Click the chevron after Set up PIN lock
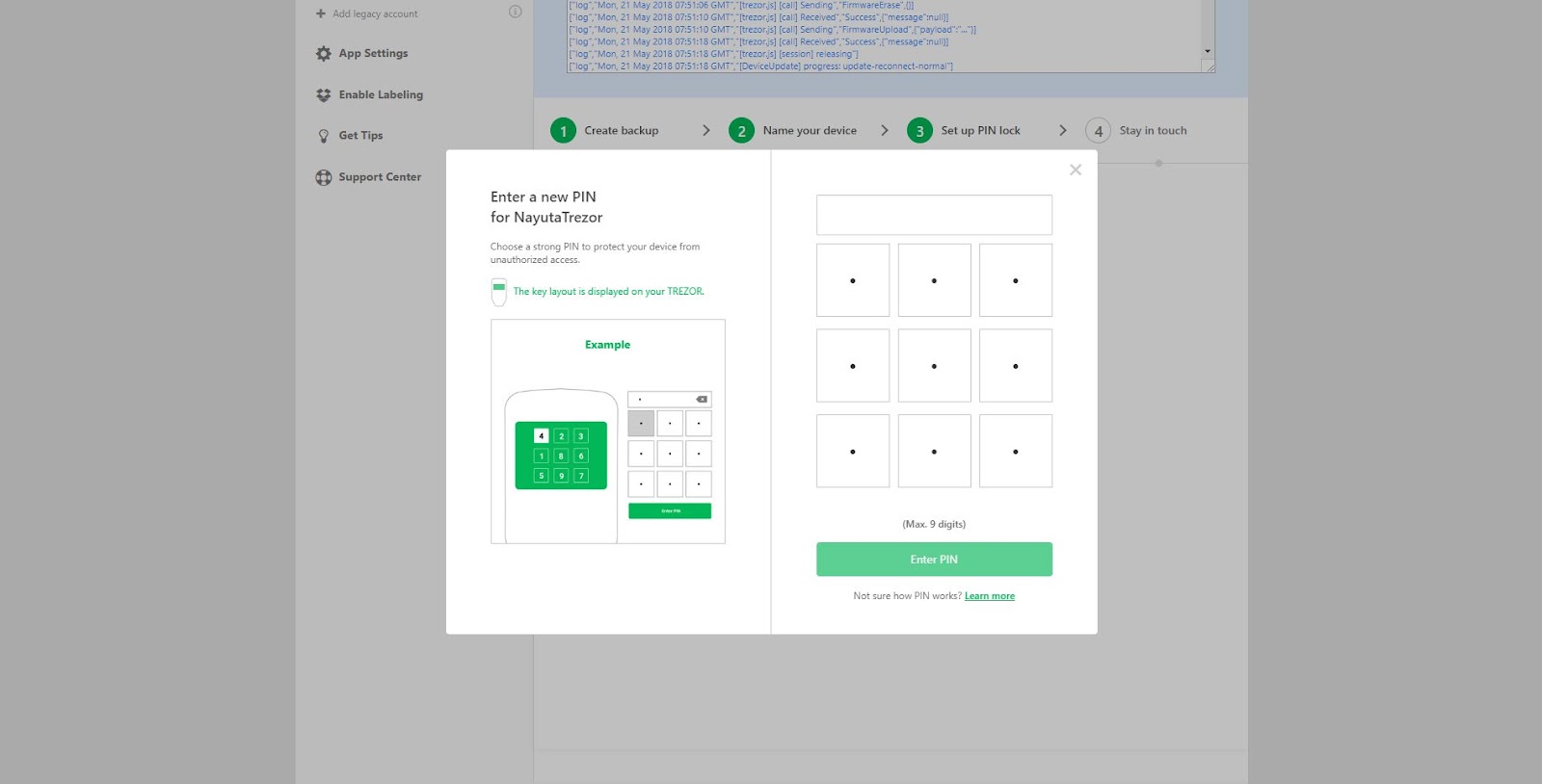This screenshot has width=1542, height=784. point(1063,131)
